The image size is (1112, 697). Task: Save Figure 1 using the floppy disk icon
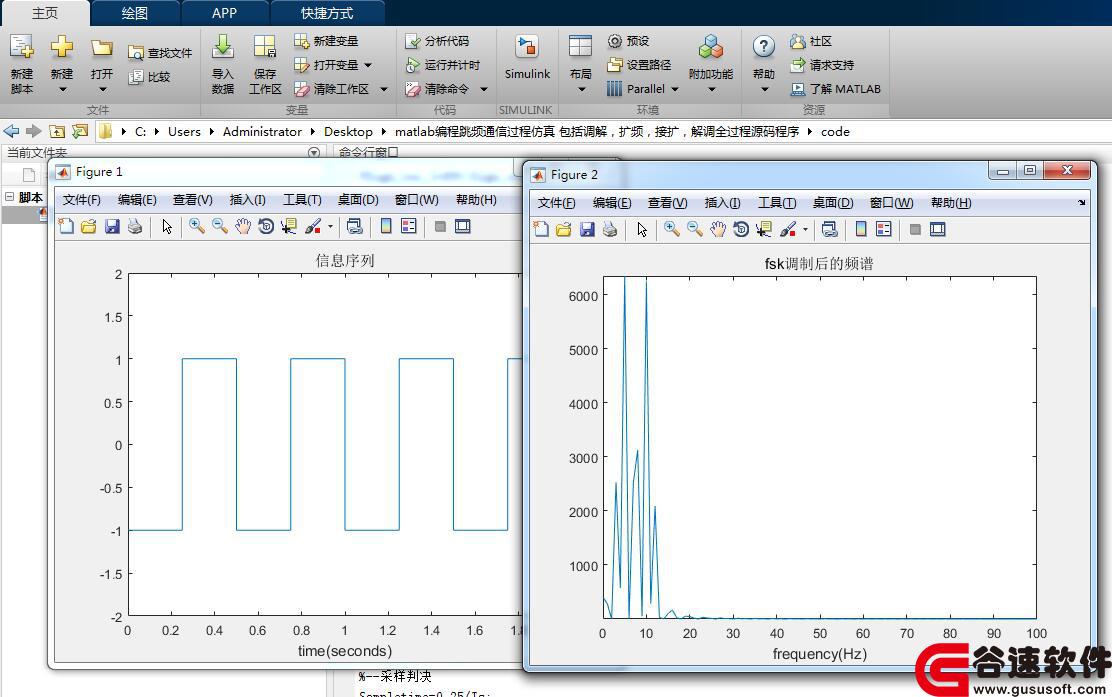coord(112,226)
